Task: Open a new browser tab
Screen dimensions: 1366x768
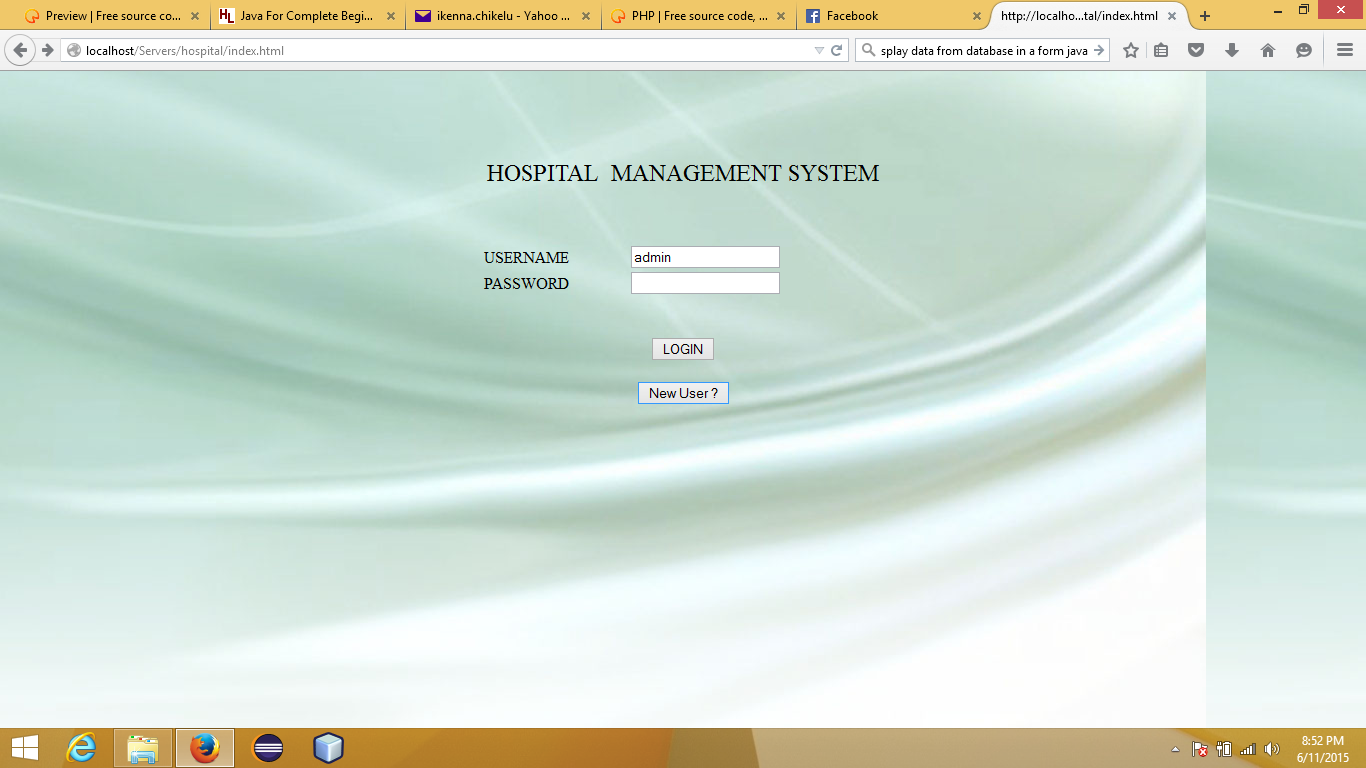Action: click(1205, 15)
